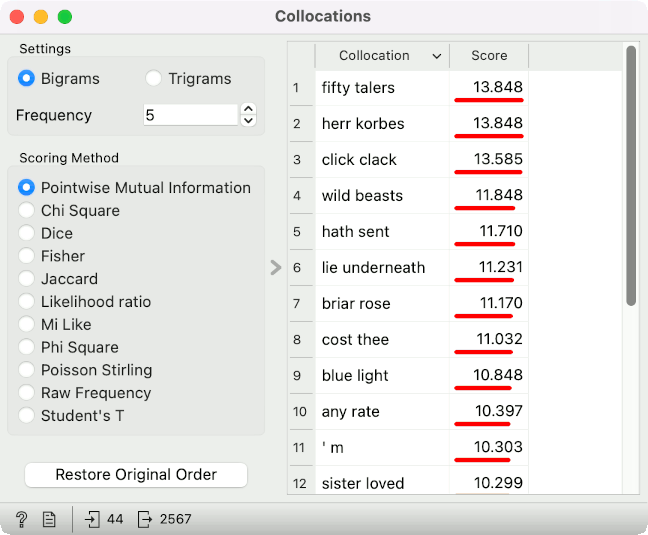Open the report document icon

tap(49, 519)
